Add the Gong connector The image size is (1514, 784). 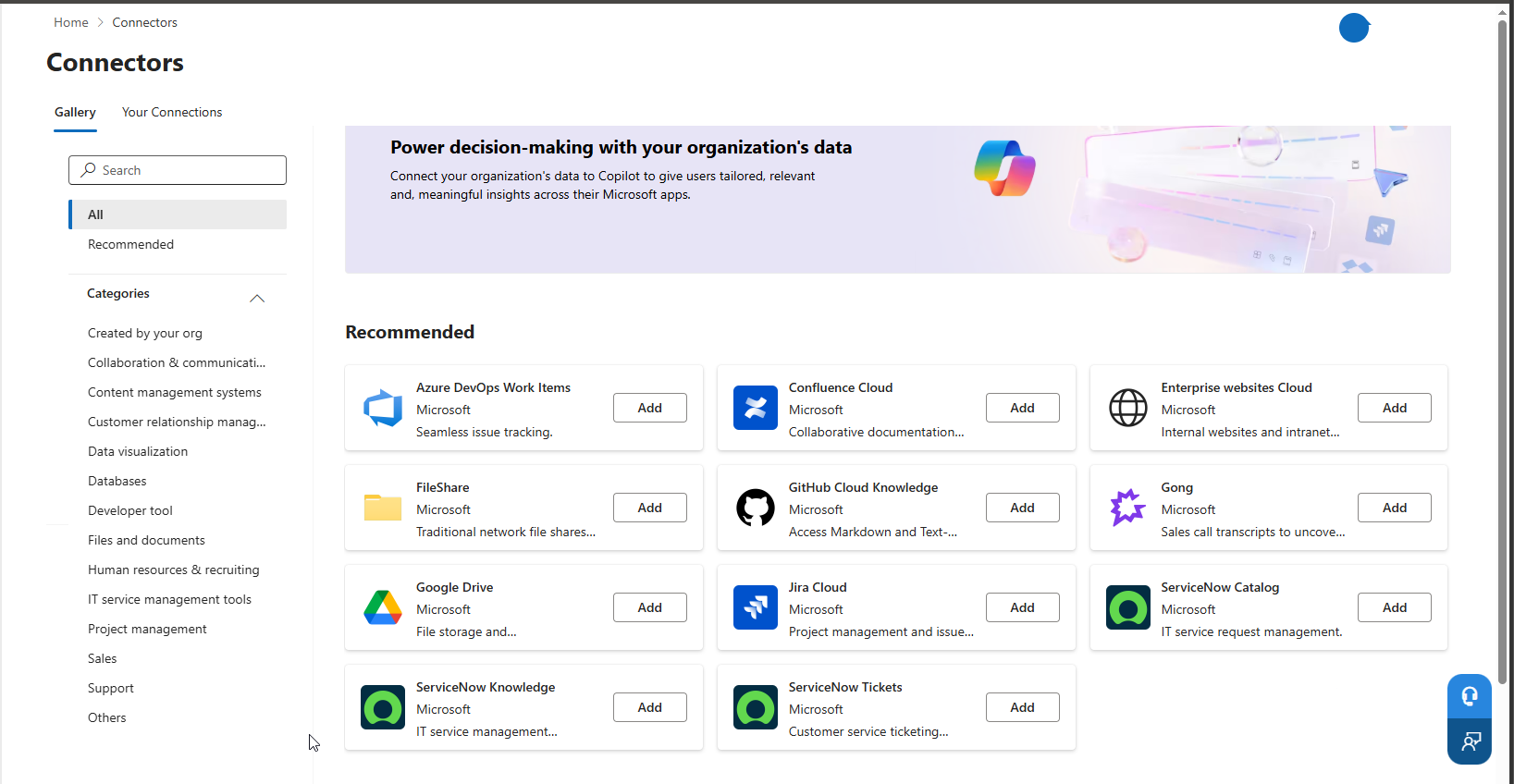[x=1395, y=508]
